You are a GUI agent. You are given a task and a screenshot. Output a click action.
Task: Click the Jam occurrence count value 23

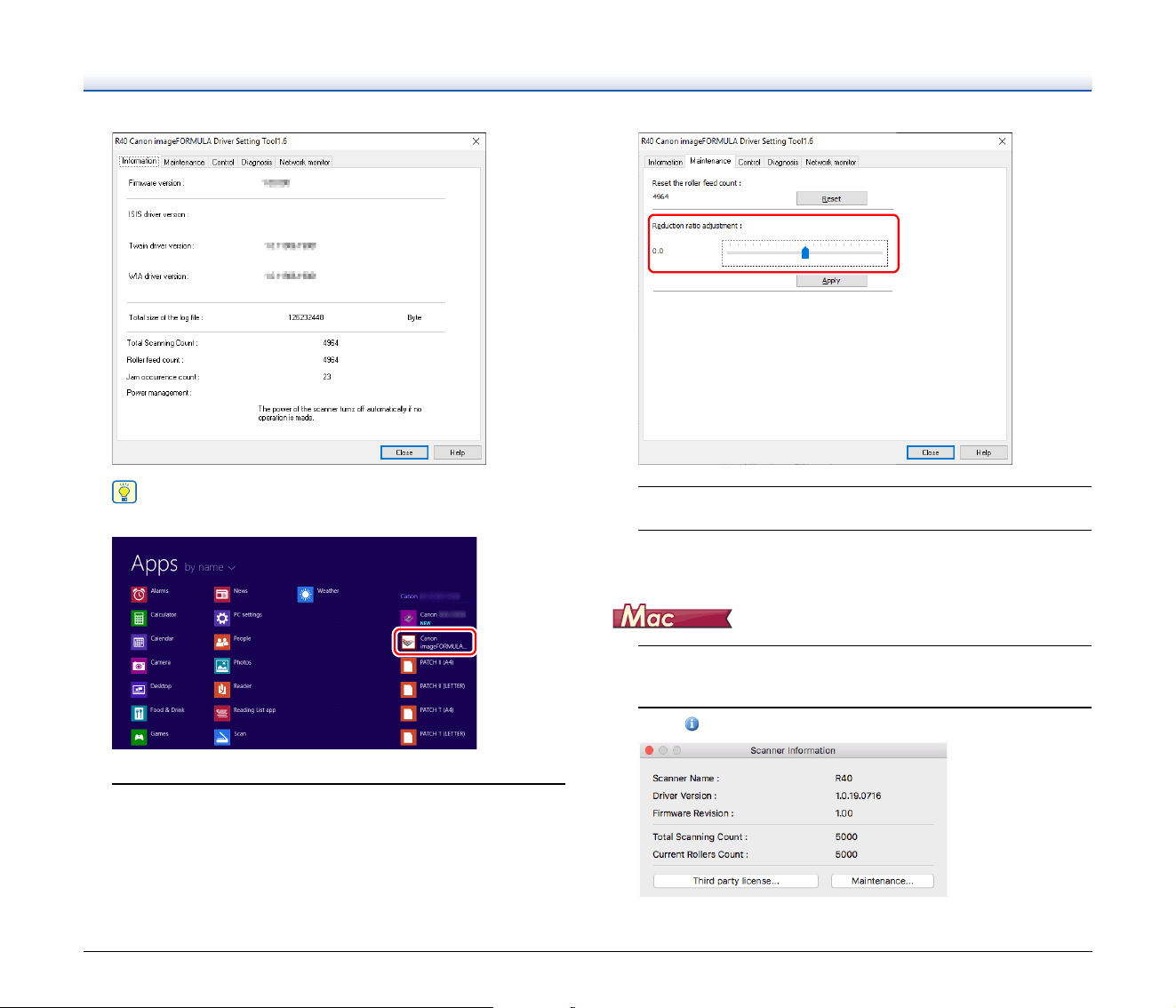click(327, 377)
